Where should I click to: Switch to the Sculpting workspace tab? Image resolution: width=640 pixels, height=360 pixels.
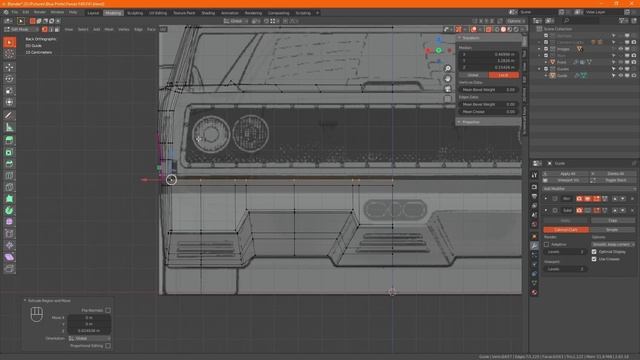[135, 13]
